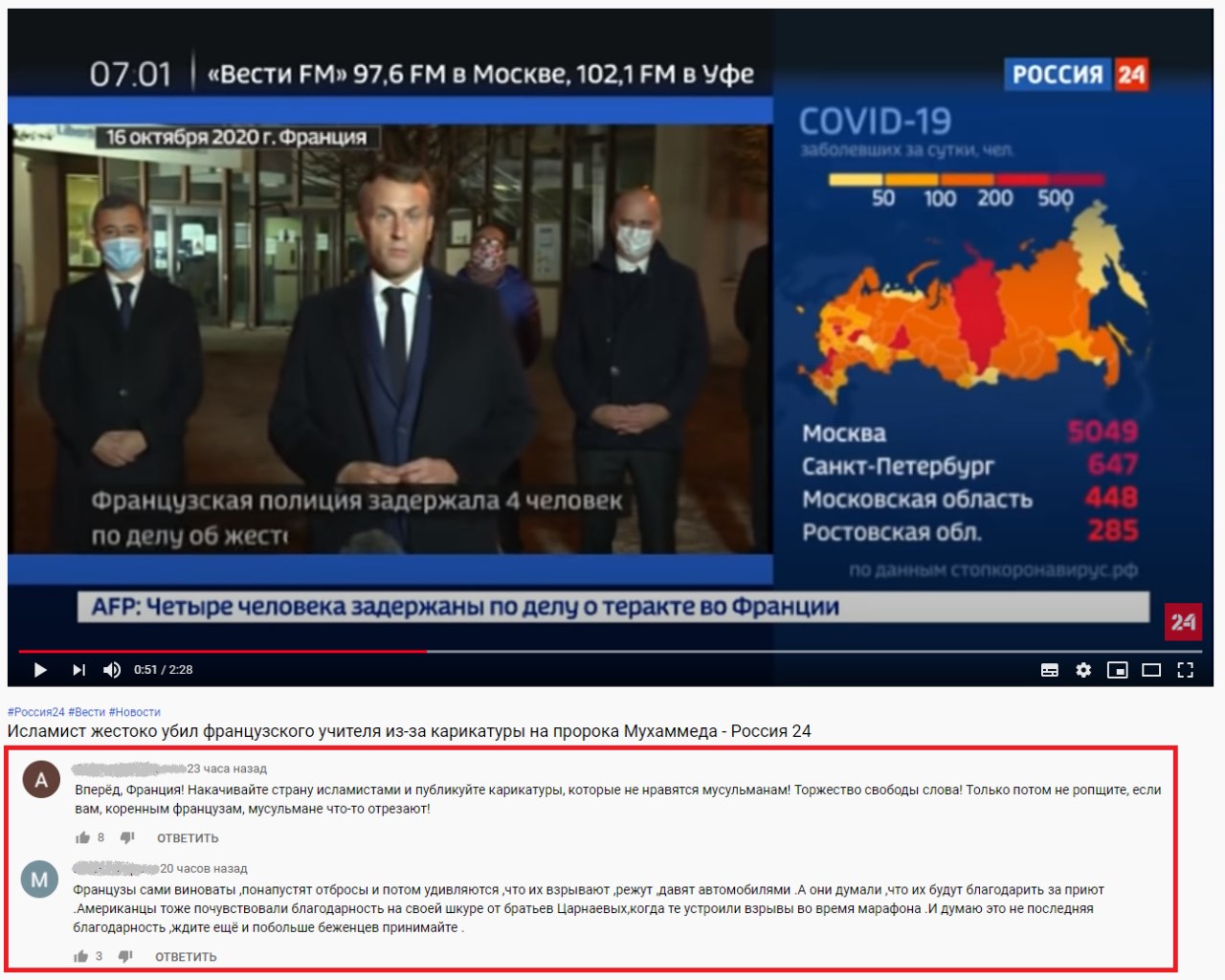Switch to theater mode
1225x980 pixels.
[x=1151, y=670]
